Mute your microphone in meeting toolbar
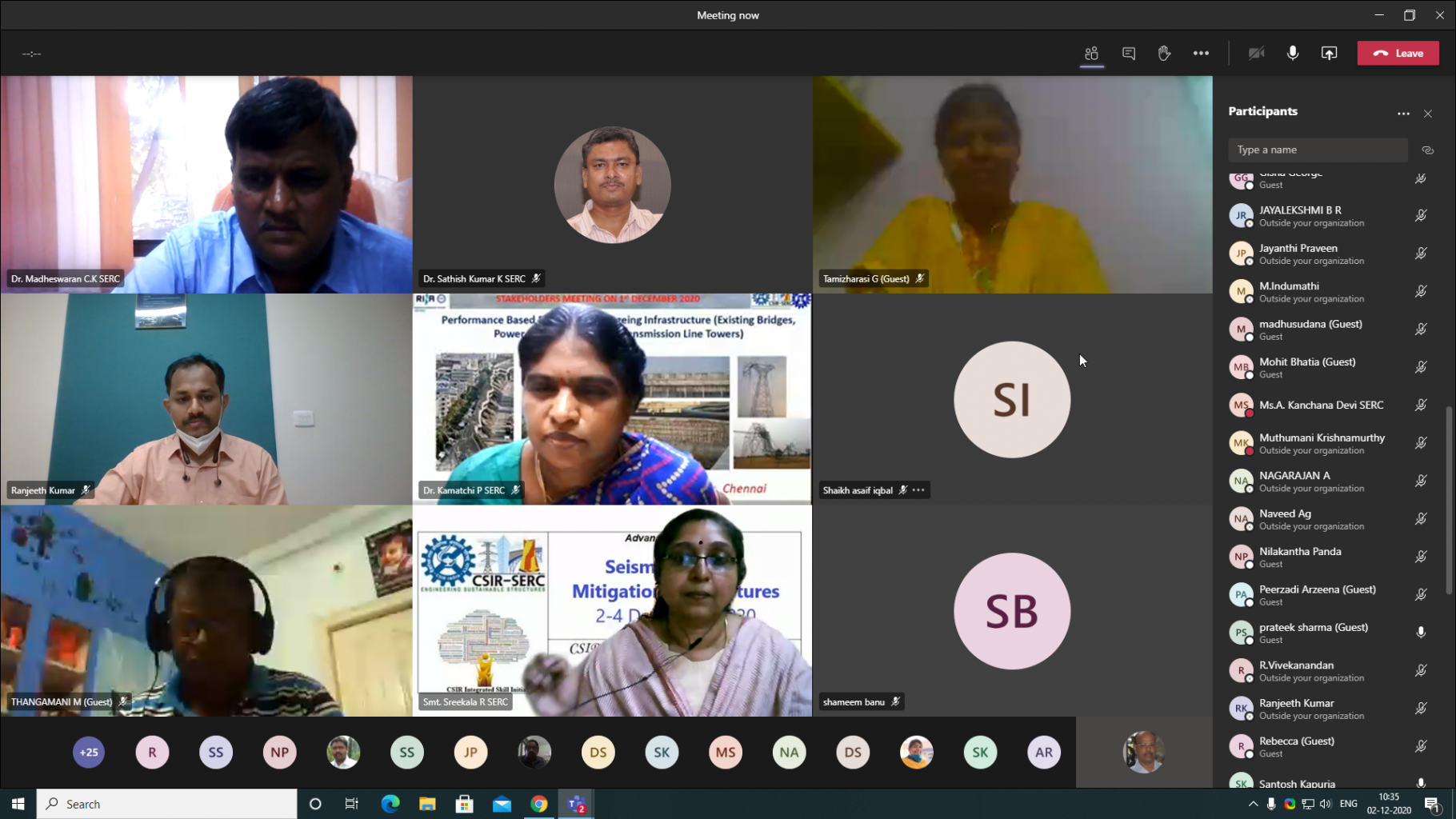This screenshot has height=819, width=1456. (x=1293, y=54)
